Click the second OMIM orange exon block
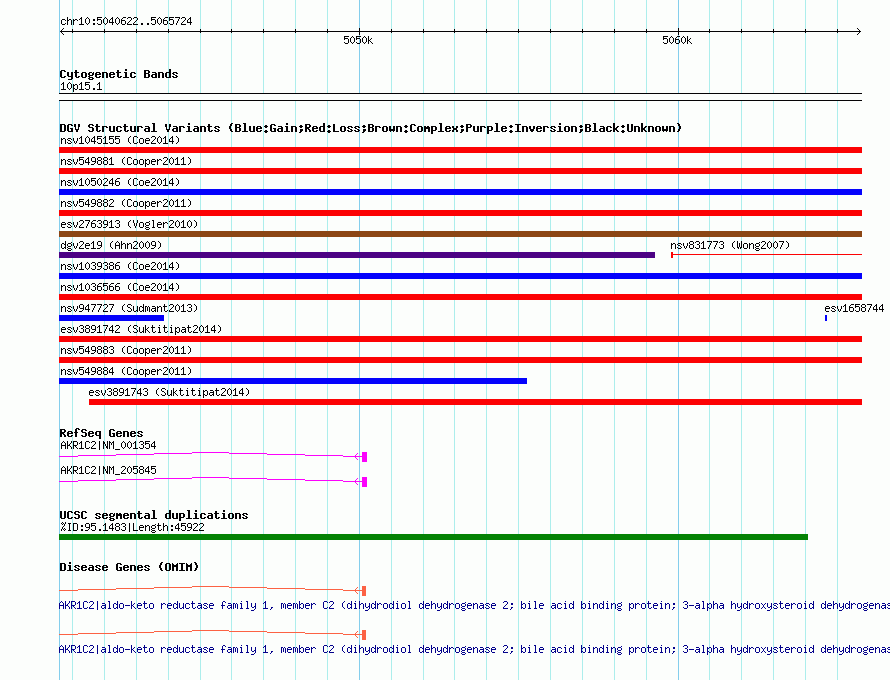This screenshot has height=680, width=890. pyautogui.click(x=364, y=635)
